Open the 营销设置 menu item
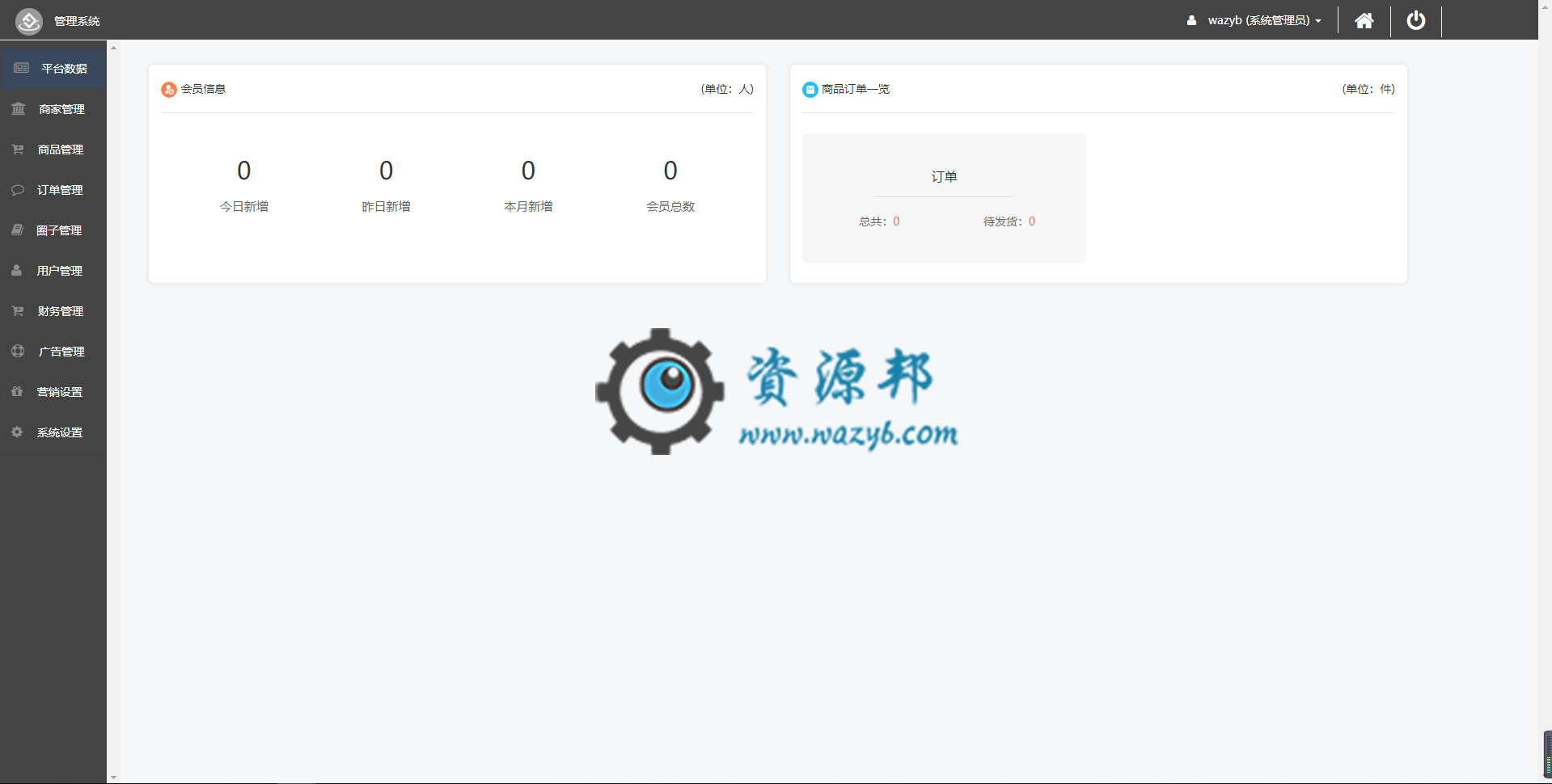The height and width of the screenshot is (784, 1552). [x=53, y=392]
